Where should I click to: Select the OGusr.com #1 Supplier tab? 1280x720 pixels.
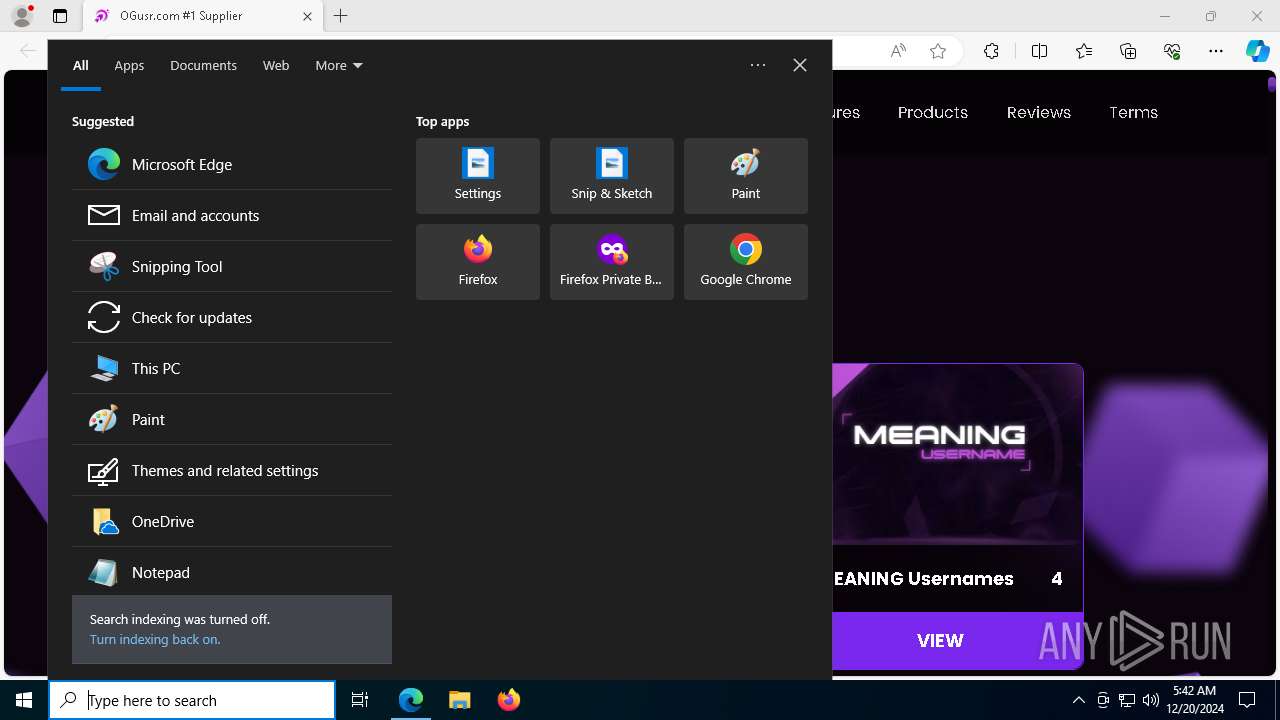203,16
